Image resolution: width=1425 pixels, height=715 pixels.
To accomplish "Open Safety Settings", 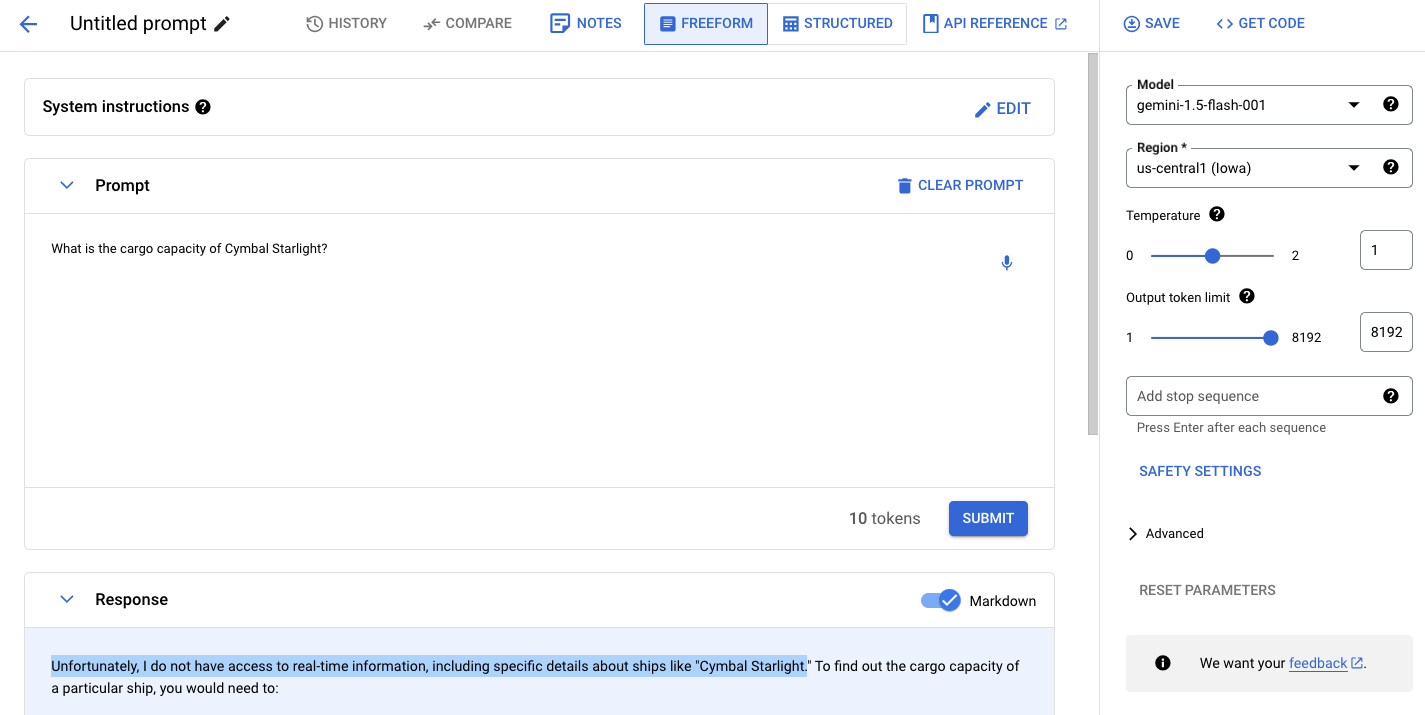I will click(x=1200, y=471).
